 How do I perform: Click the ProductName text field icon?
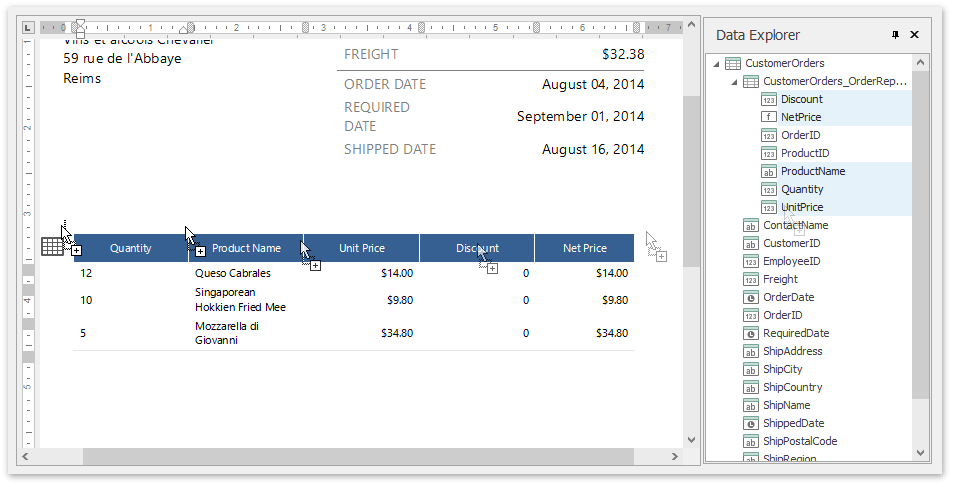tap(768, 172)
